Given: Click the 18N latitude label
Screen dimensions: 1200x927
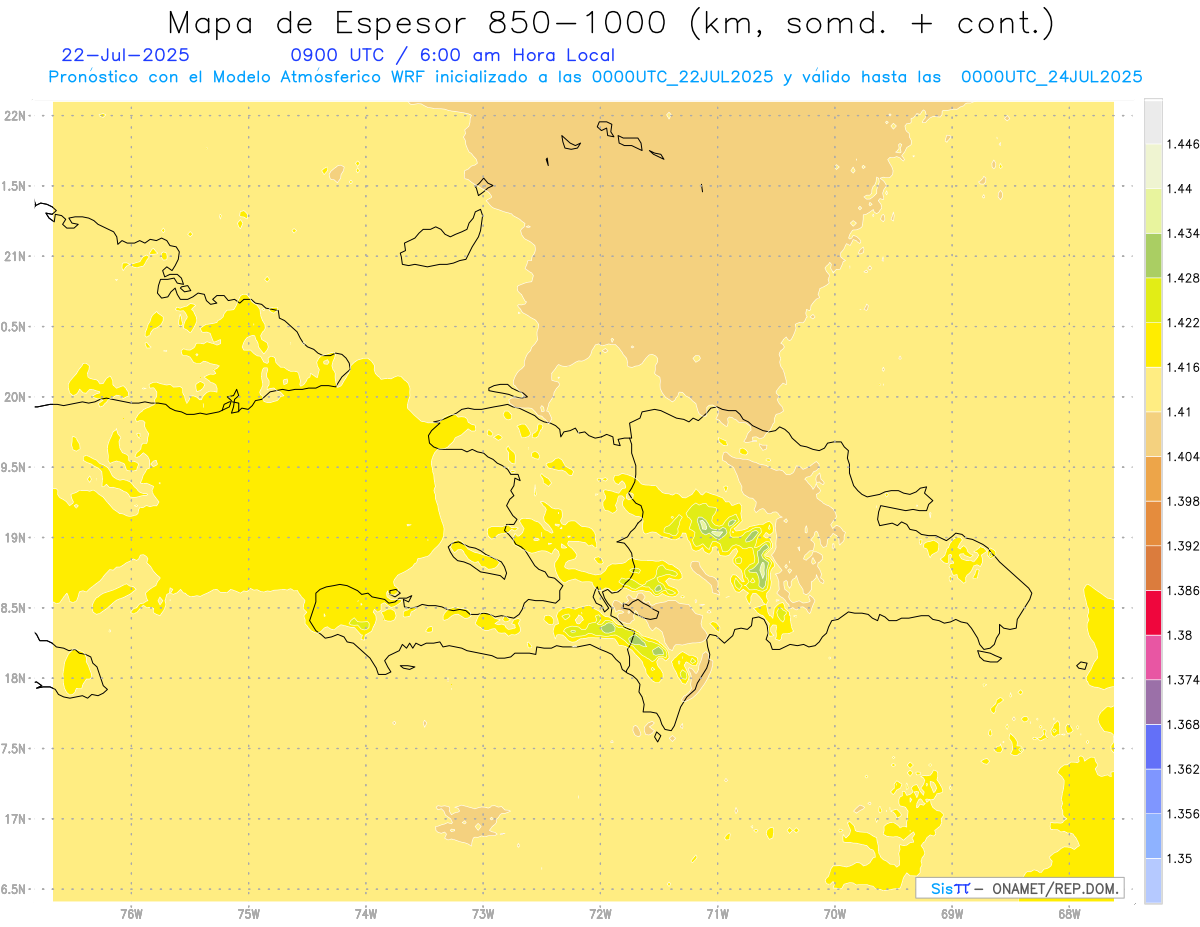Looking at the screenshot, I should click(x=17, y=679).
